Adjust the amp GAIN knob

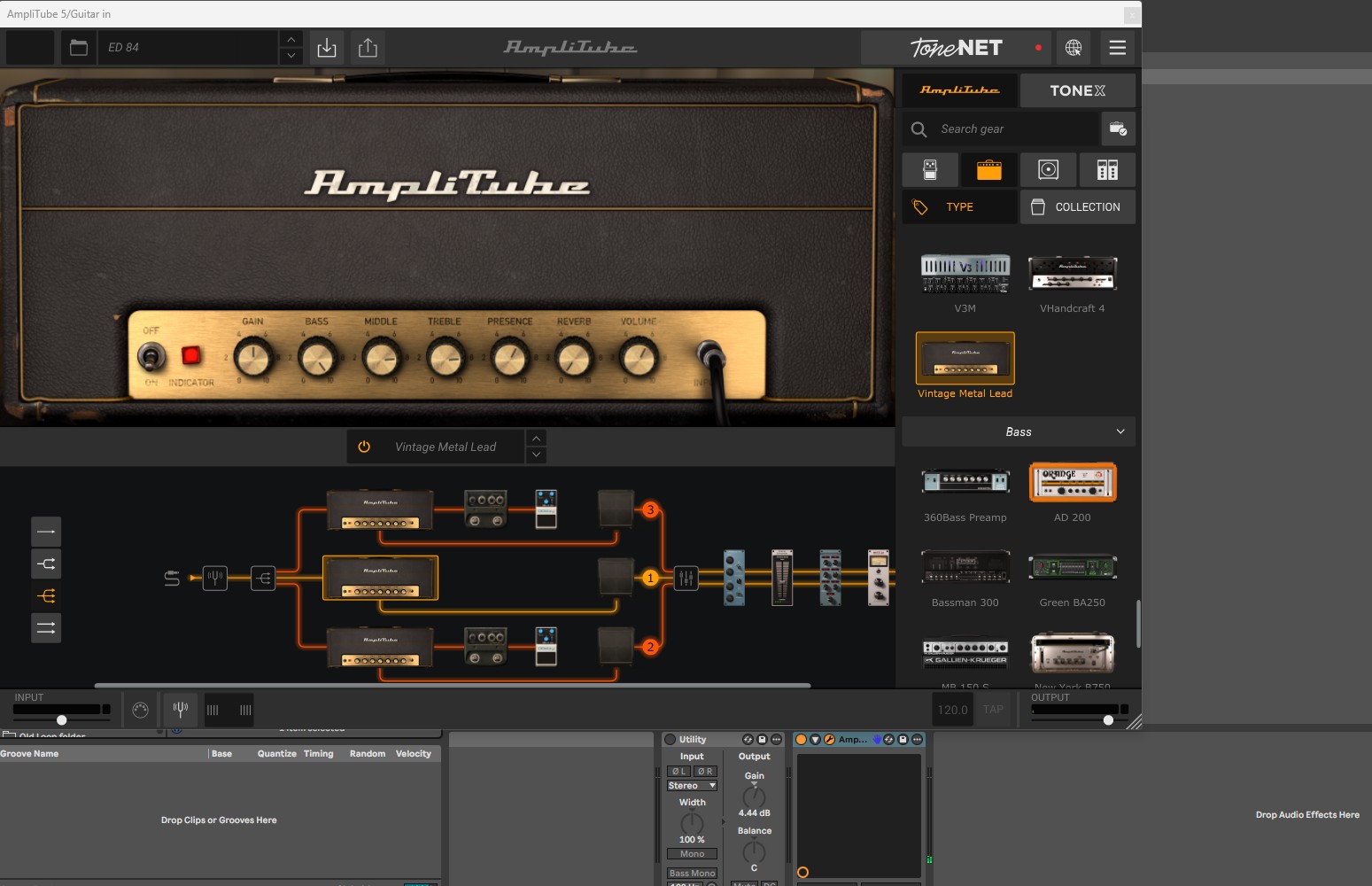[253, 358]
